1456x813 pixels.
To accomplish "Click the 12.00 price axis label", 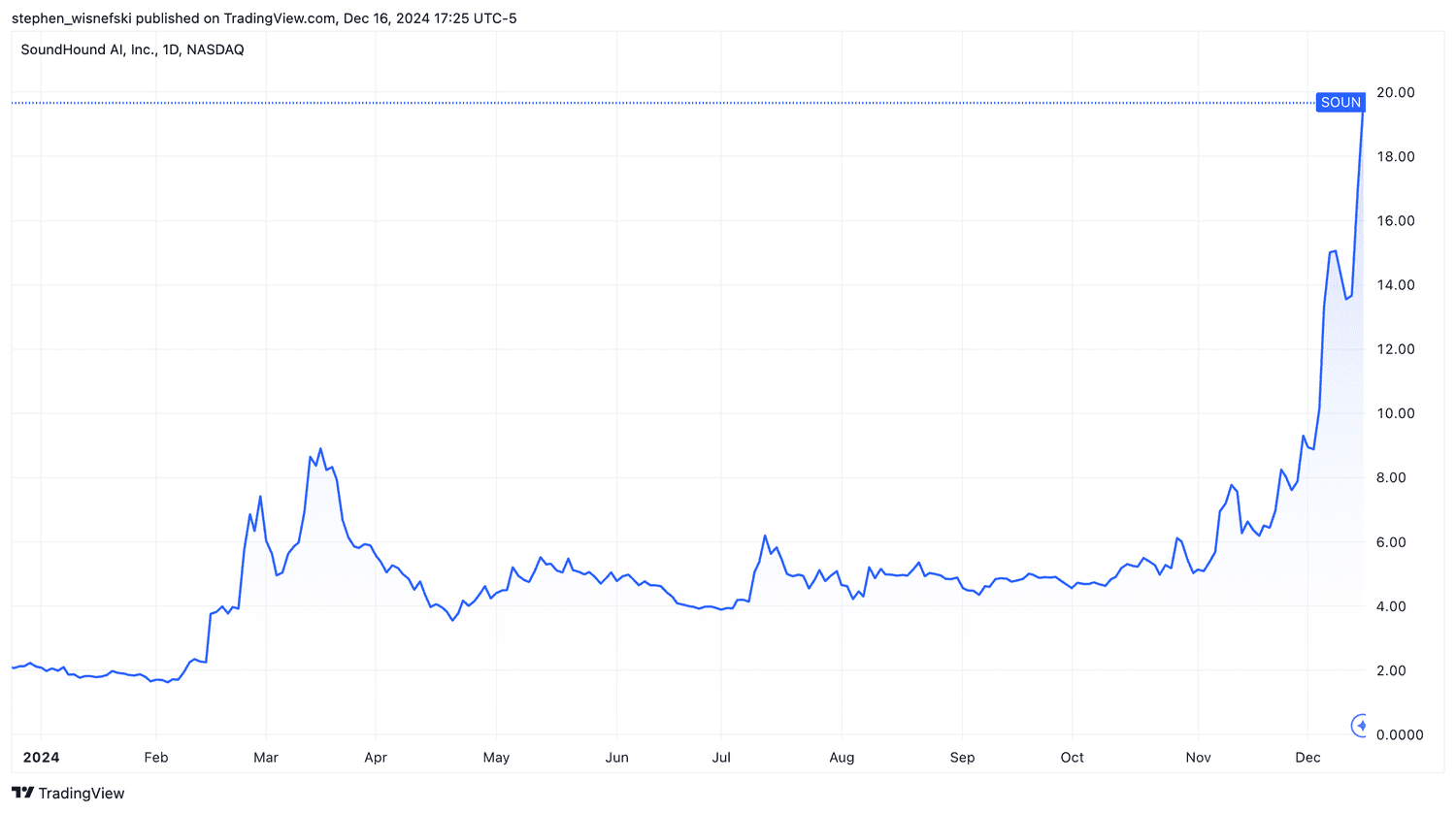I will click(1396, 348).
